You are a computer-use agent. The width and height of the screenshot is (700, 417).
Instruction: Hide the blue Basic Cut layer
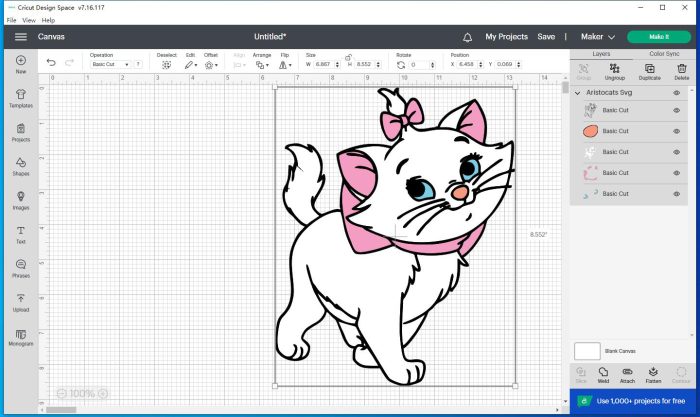pos(677,194)
